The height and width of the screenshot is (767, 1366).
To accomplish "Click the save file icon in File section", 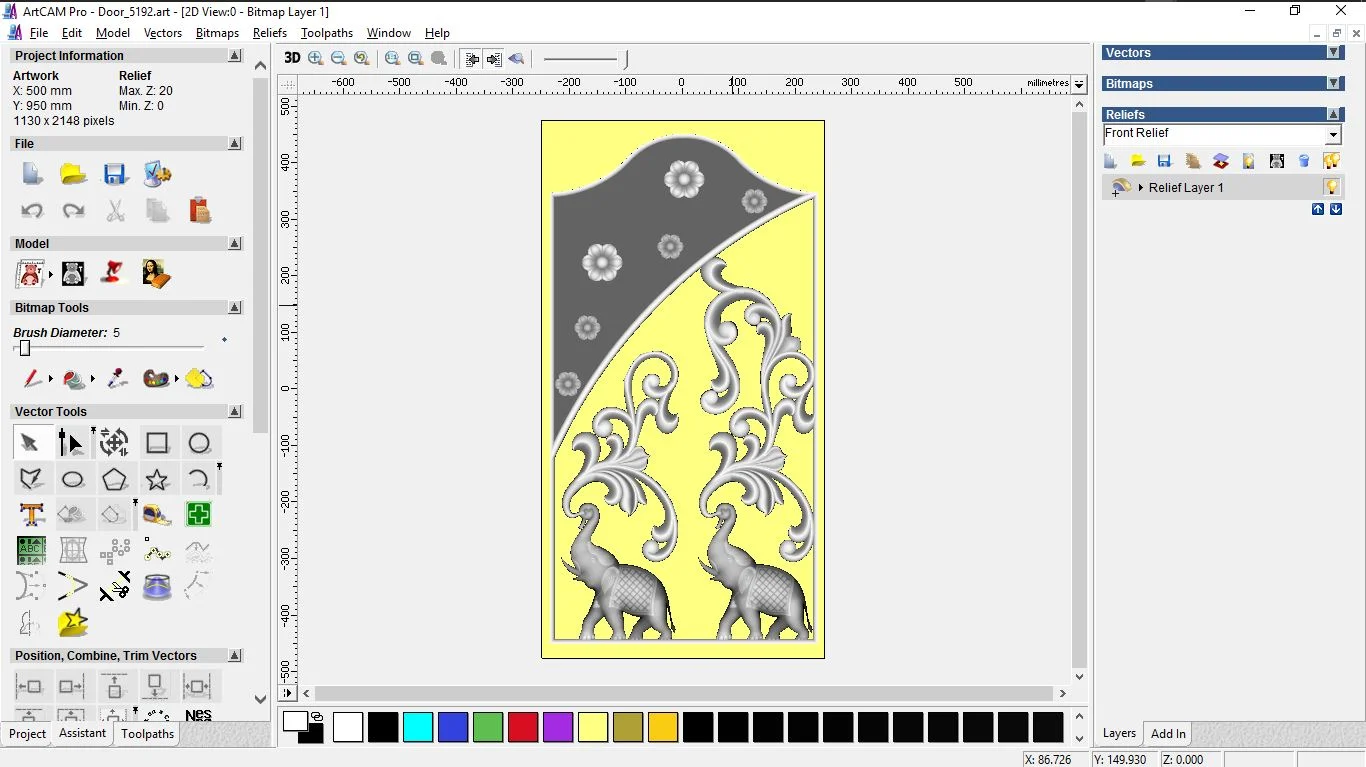I will click(115, 174).
